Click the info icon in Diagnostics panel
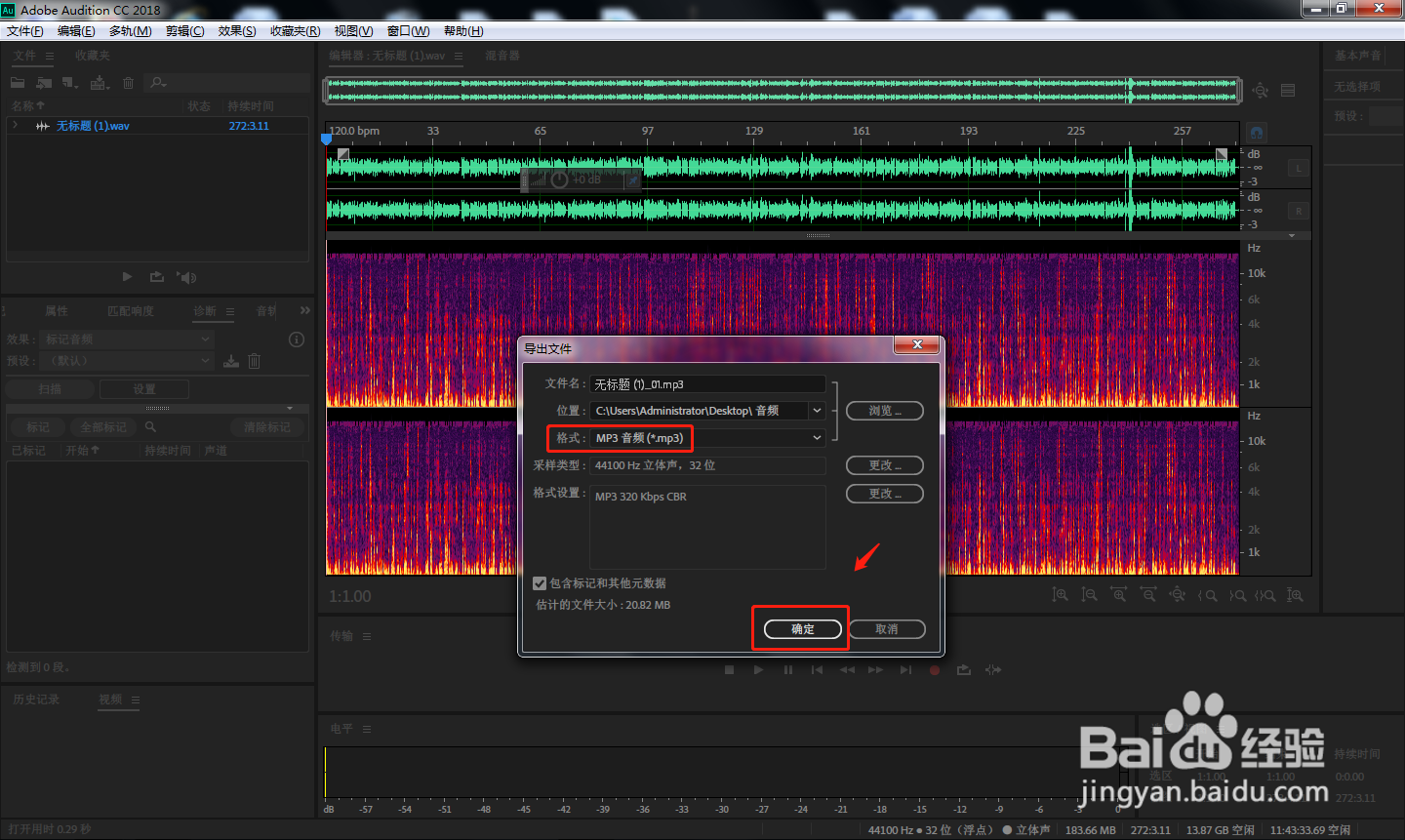The height and width of the screenshot is (840, 1405). [297, 340]
